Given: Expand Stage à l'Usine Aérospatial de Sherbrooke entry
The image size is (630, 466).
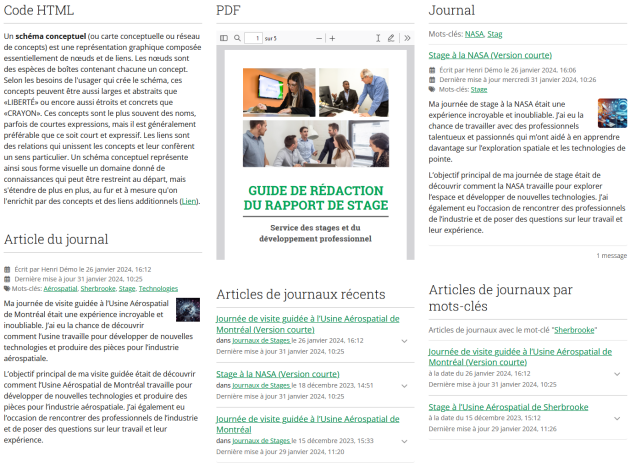Looking at the screenshot, I should coord(617,419).
